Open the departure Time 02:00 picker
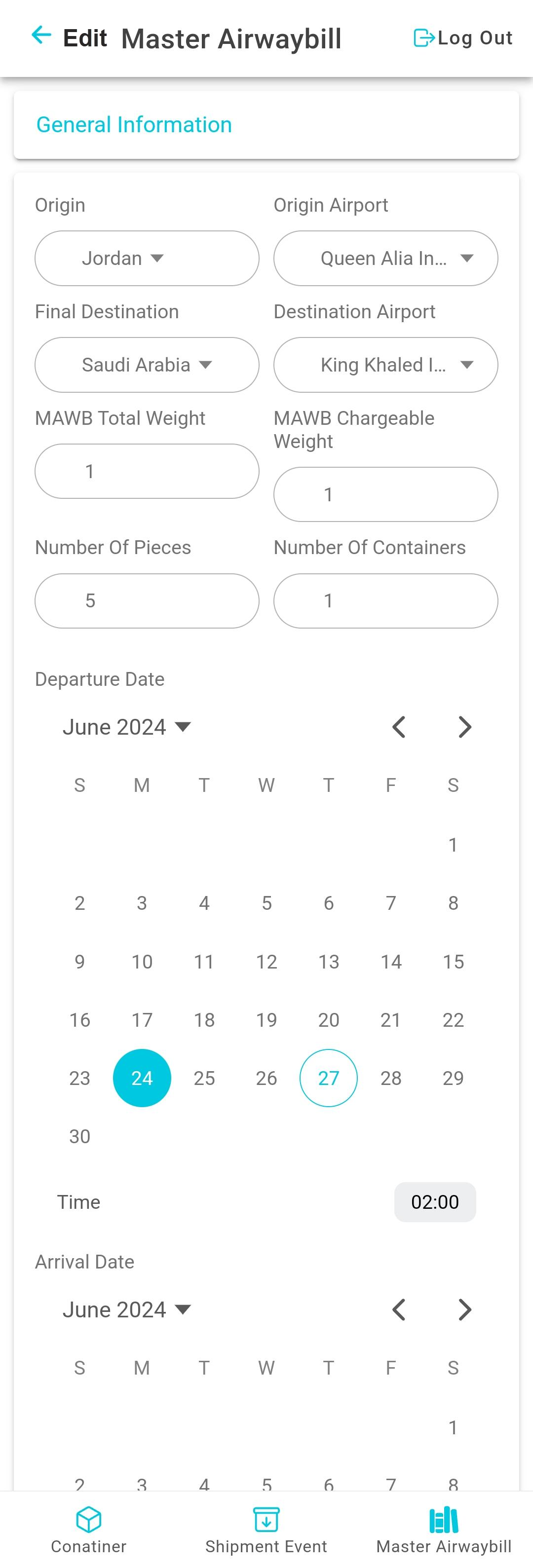Image resolution: width=533 pixels, height=1568 pixels. point(435,1201)
